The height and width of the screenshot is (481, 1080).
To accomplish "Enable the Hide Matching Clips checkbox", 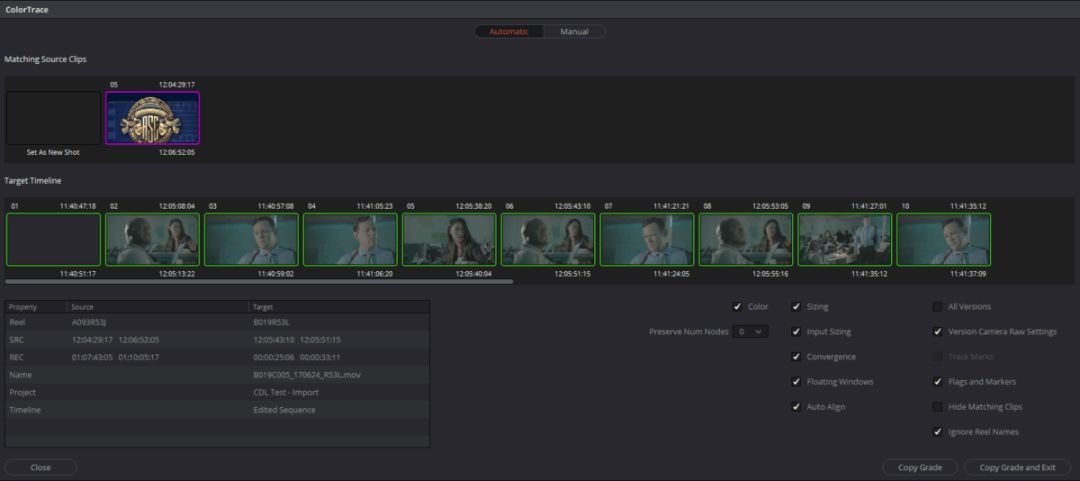I will tap(937, 407).
